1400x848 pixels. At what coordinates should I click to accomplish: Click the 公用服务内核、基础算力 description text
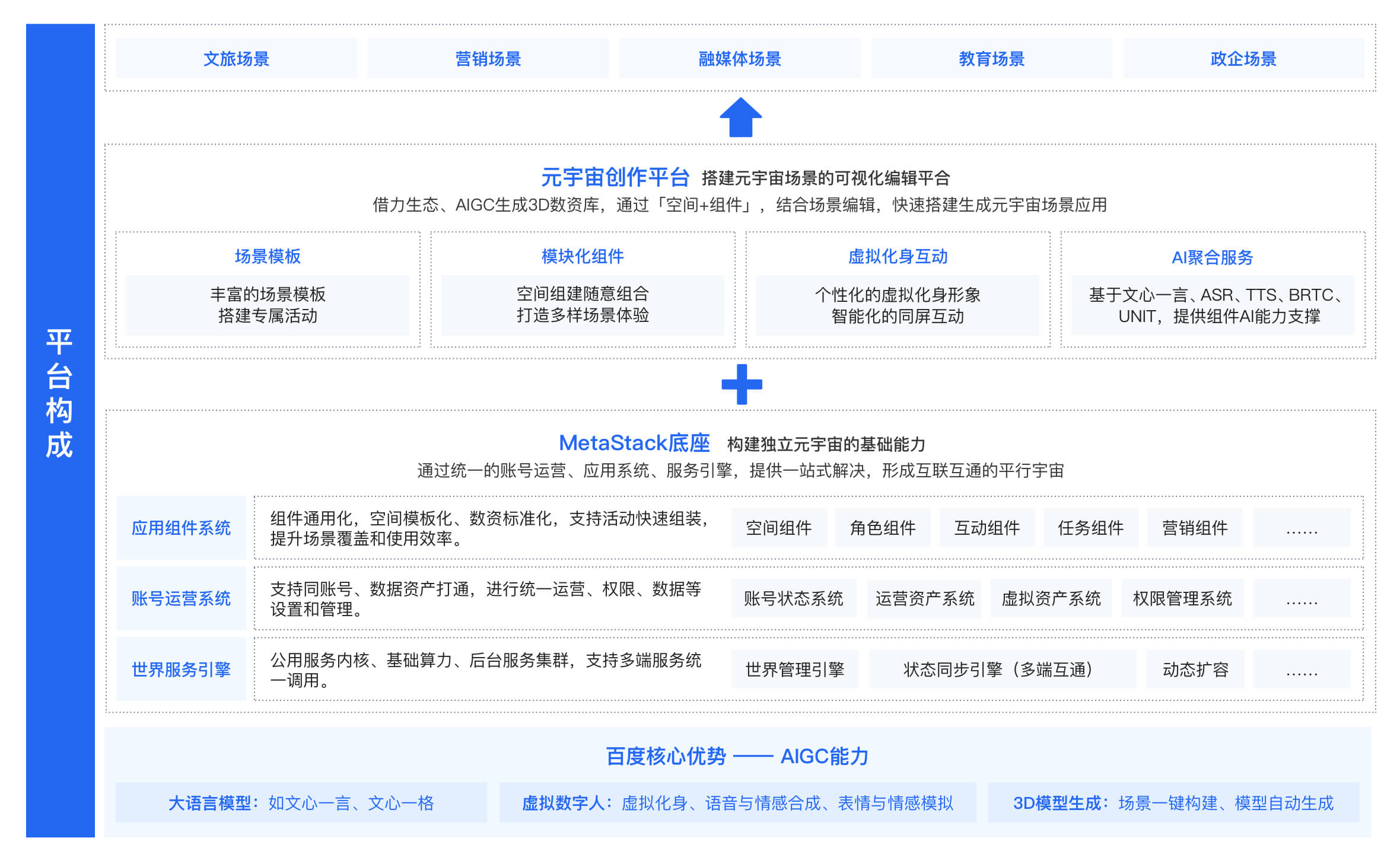tap(486, 670)
